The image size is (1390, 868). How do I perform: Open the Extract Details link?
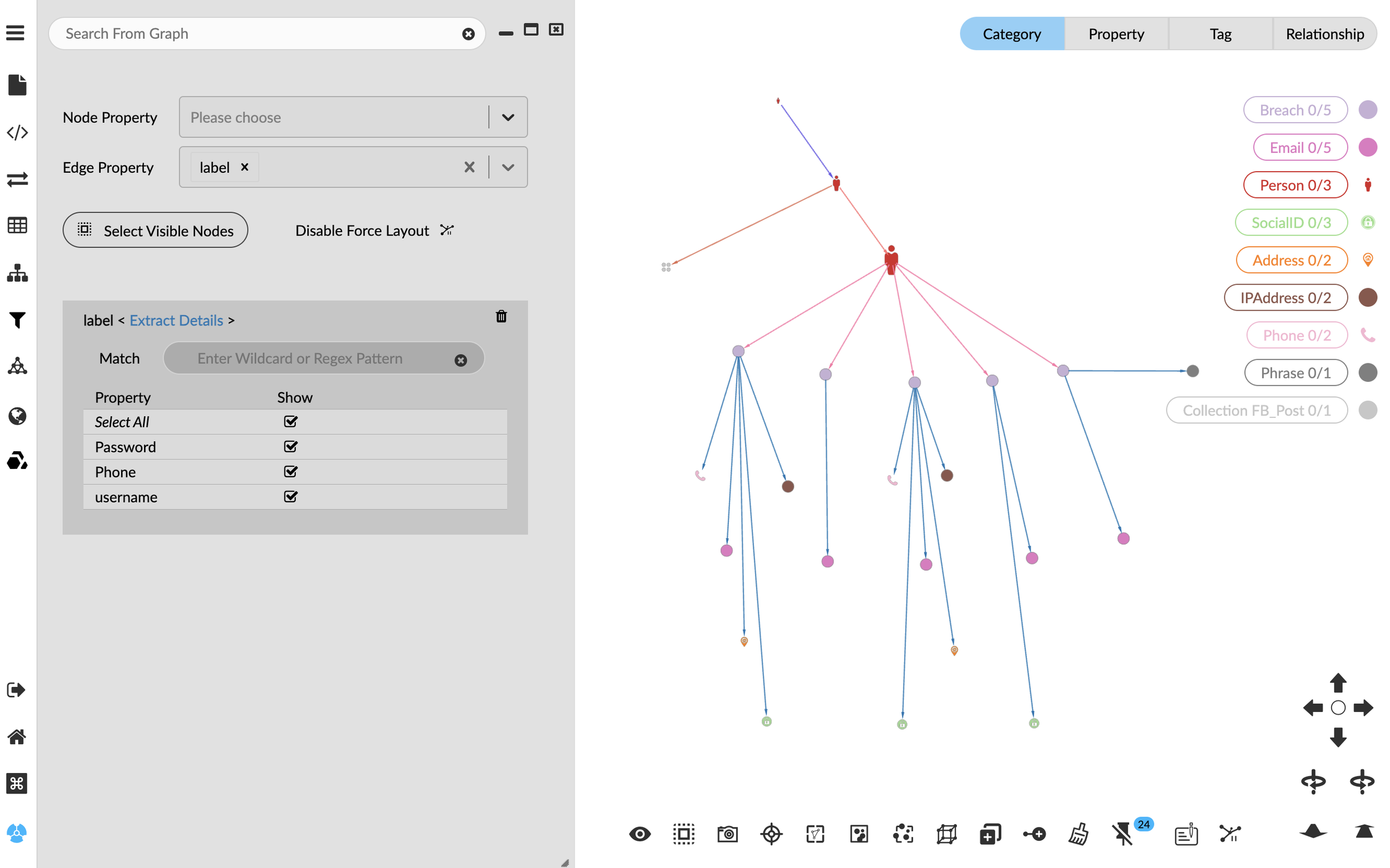(176, 320)
